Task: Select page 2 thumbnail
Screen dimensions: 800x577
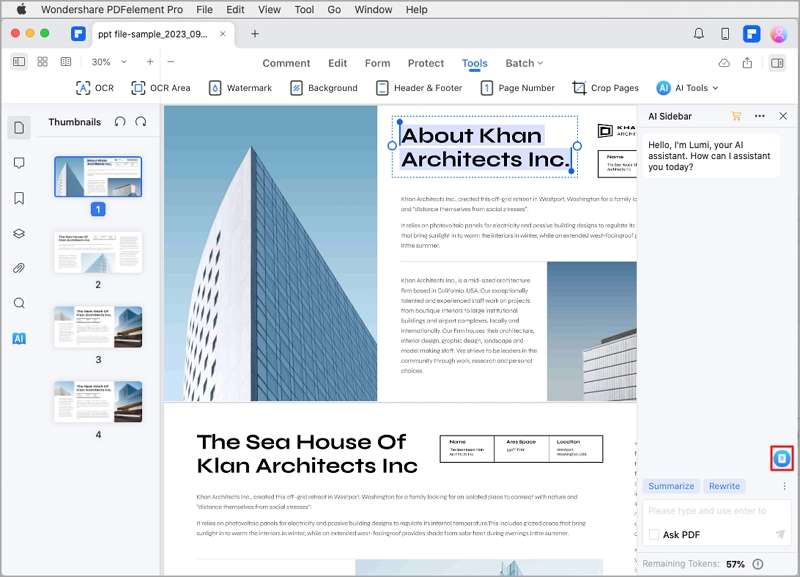Action: [98, 253]
